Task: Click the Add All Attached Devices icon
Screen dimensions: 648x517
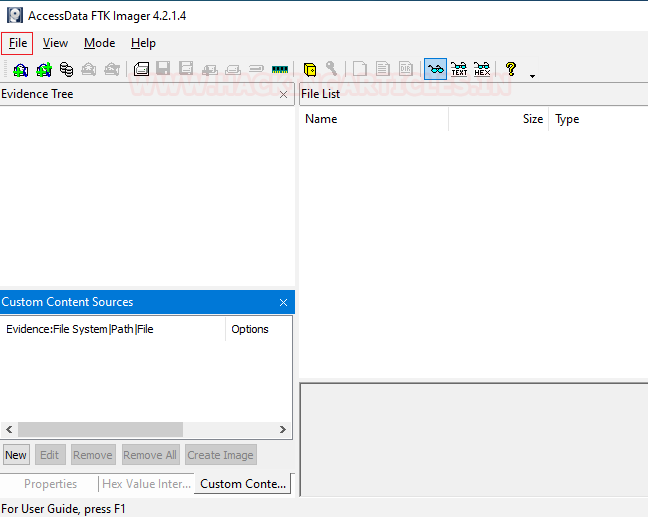Action: tap(43, 69)
